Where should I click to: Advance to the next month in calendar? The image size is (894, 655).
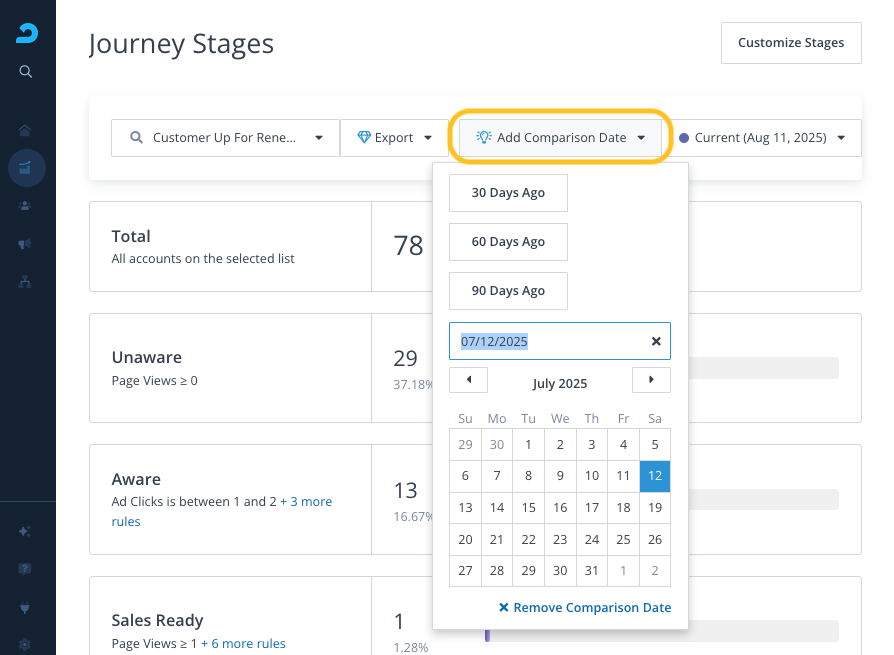click(651, 380)
